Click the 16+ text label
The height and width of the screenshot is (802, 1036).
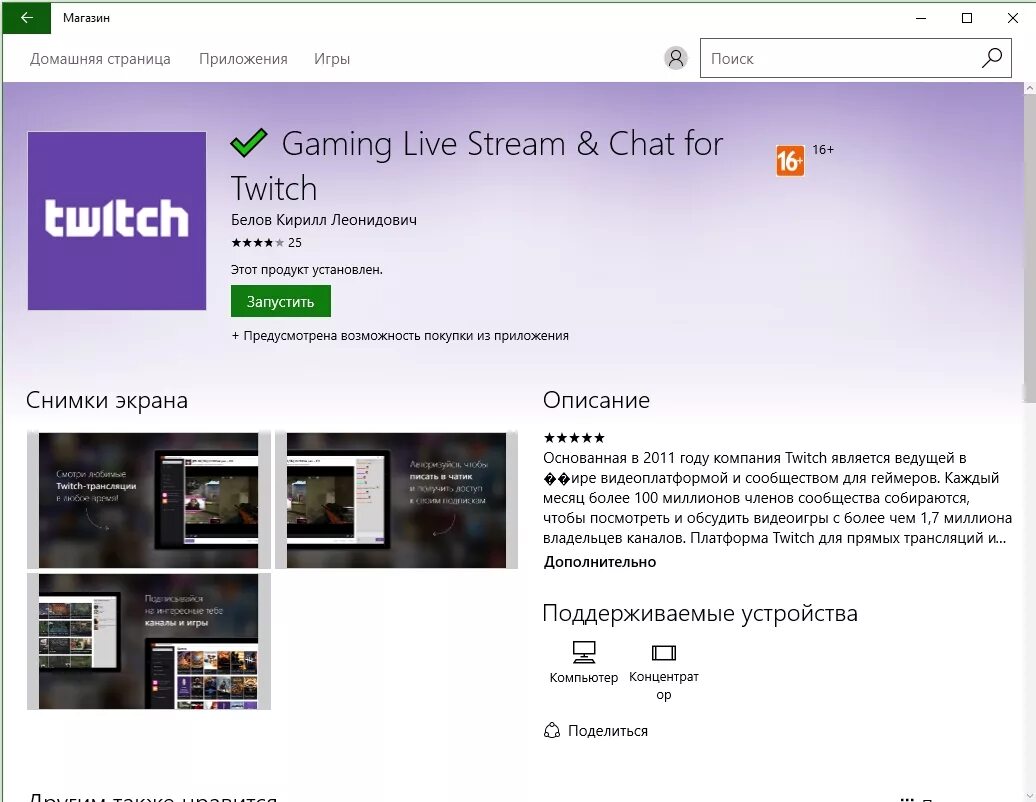823,150
